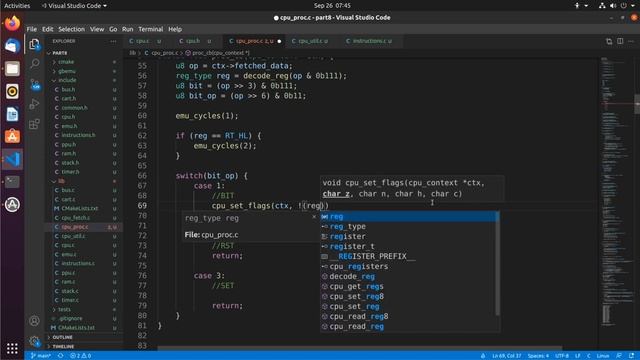
Task: Click the proc_cb breadcrumb item
Action: pyautogui.click(x=218, y=53)
